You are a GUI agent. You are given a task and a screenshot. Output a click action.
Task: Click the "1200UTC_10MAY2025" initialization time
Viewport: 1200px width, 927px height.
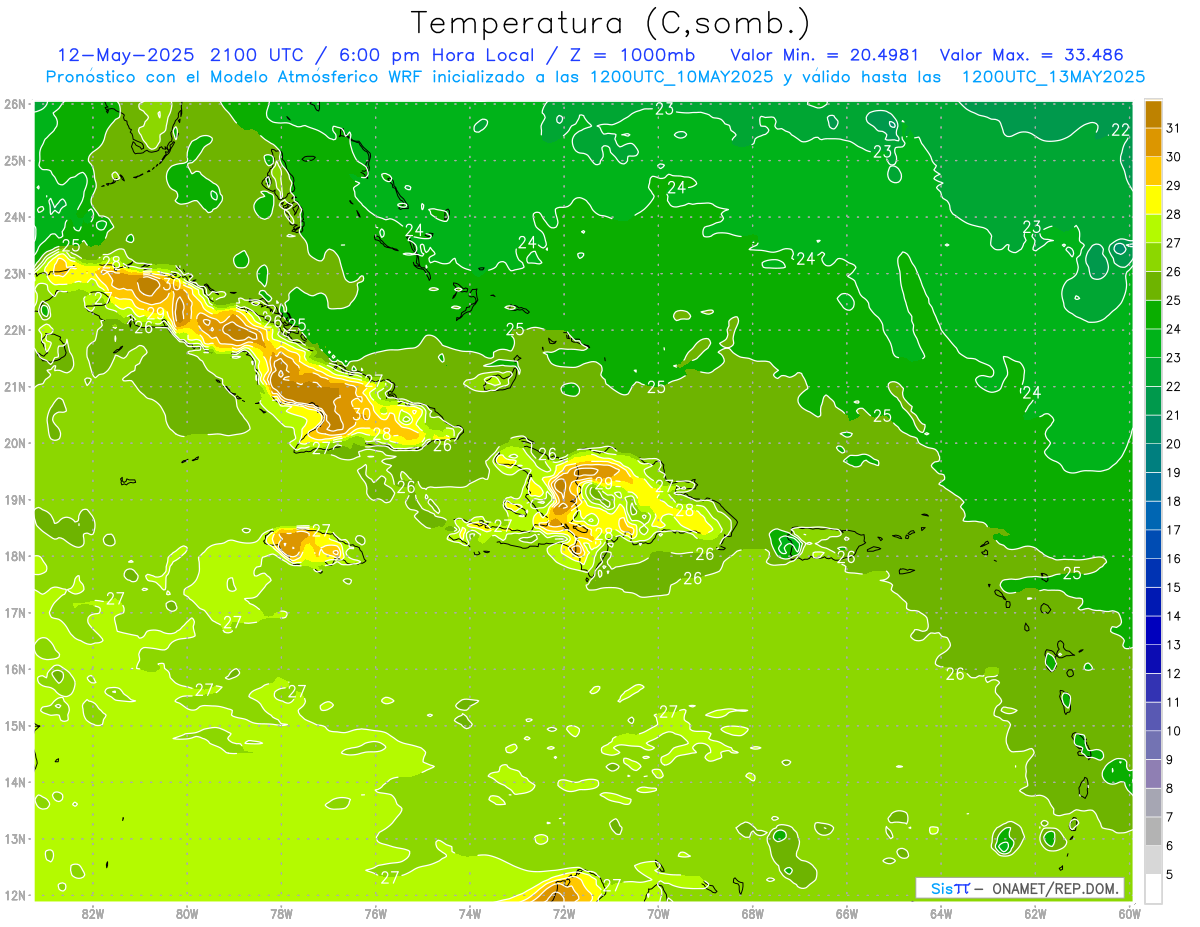click(681, 77)
